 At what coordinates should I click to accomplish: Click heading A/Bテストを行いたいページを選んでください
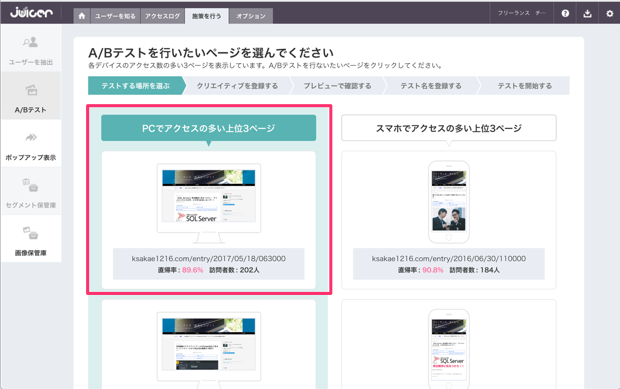click(x=211, y=53)
